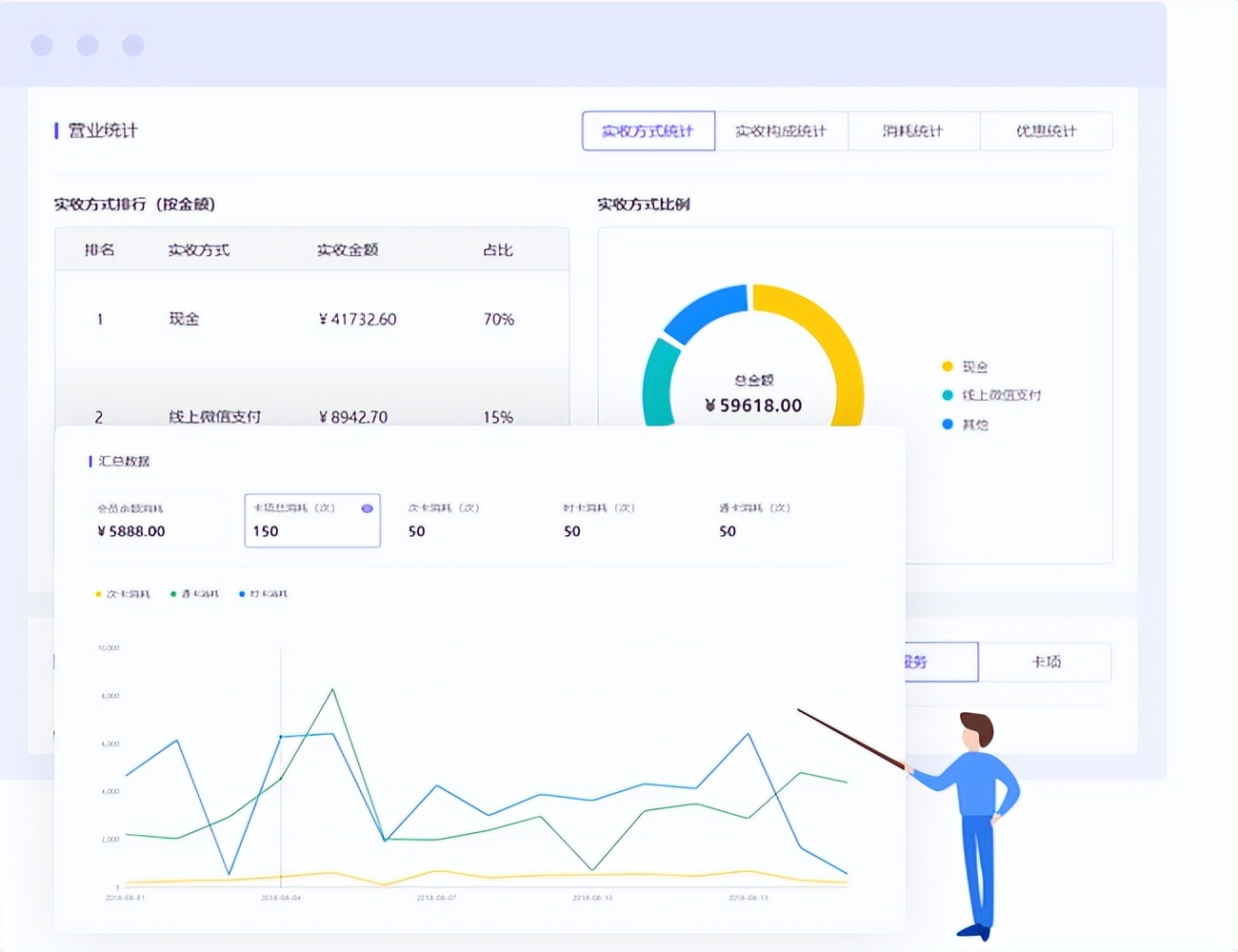This screenshot has width=1238, height=952.
Task: Toggle the purple radio on 卡项总消耗 card
Action: (x=366, y=508)
